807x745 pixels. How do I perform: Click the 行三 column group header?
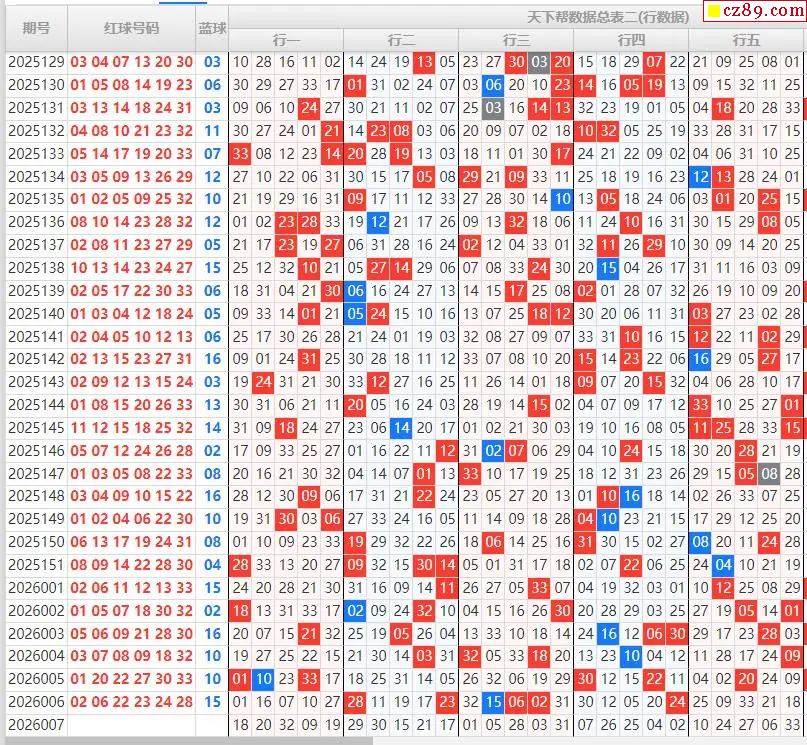pos(516,40)
